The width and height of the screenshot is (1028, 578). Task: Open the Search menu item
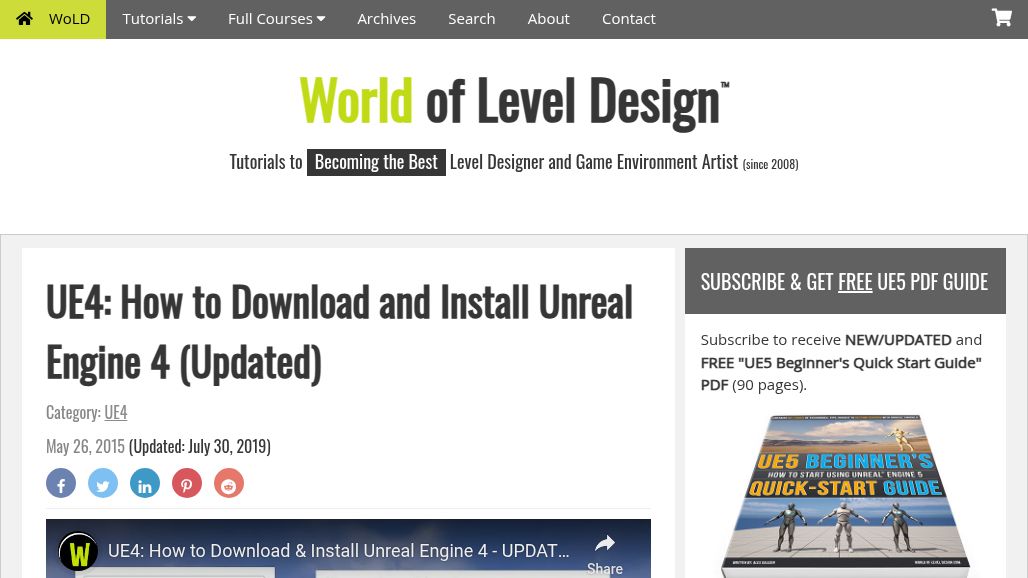tap(471, 19)
